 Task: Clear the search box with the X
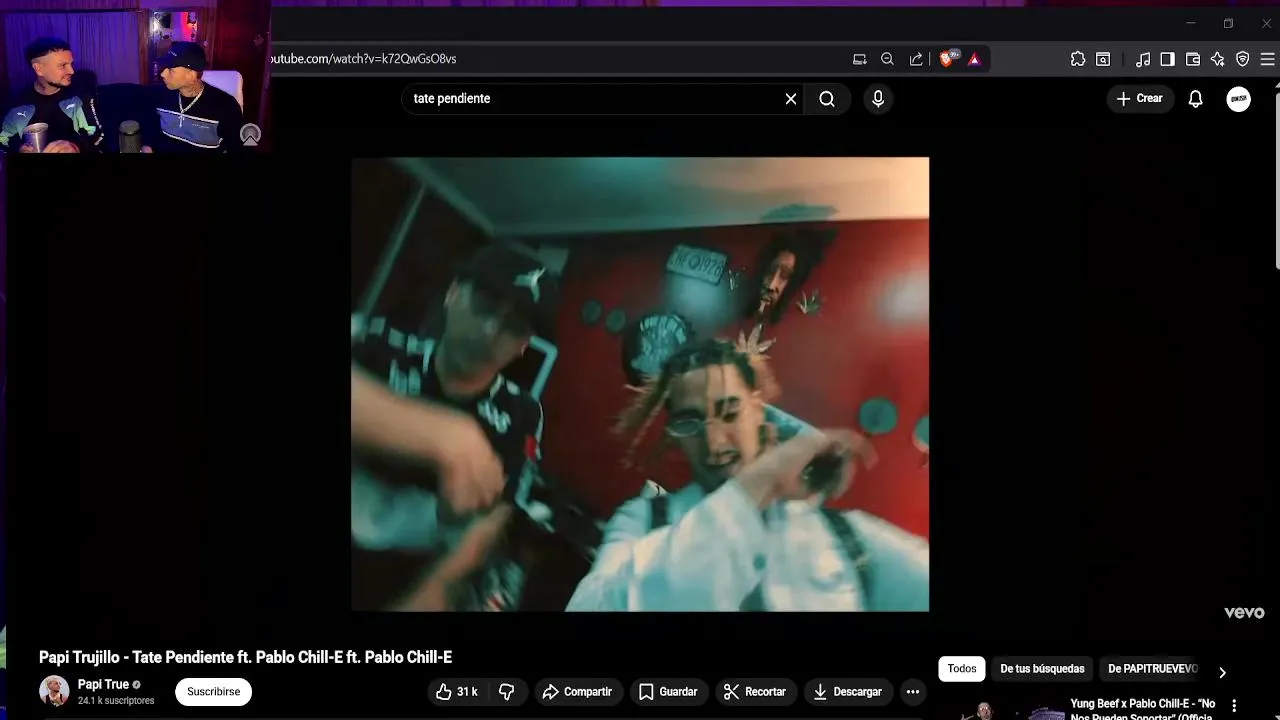[791, 99]
